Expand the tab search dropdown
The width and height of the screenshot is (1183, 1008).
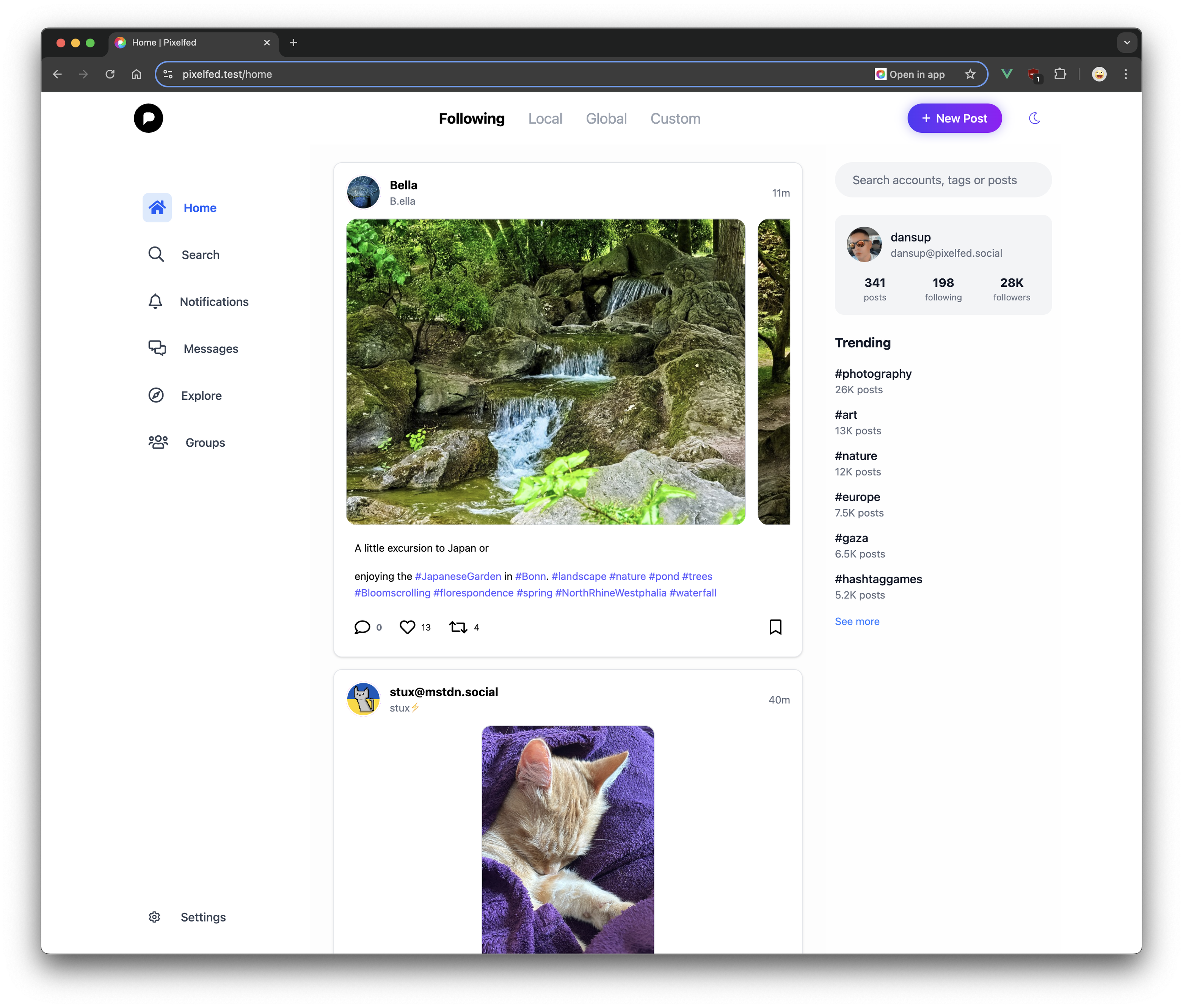click(x=1127, y=43)
